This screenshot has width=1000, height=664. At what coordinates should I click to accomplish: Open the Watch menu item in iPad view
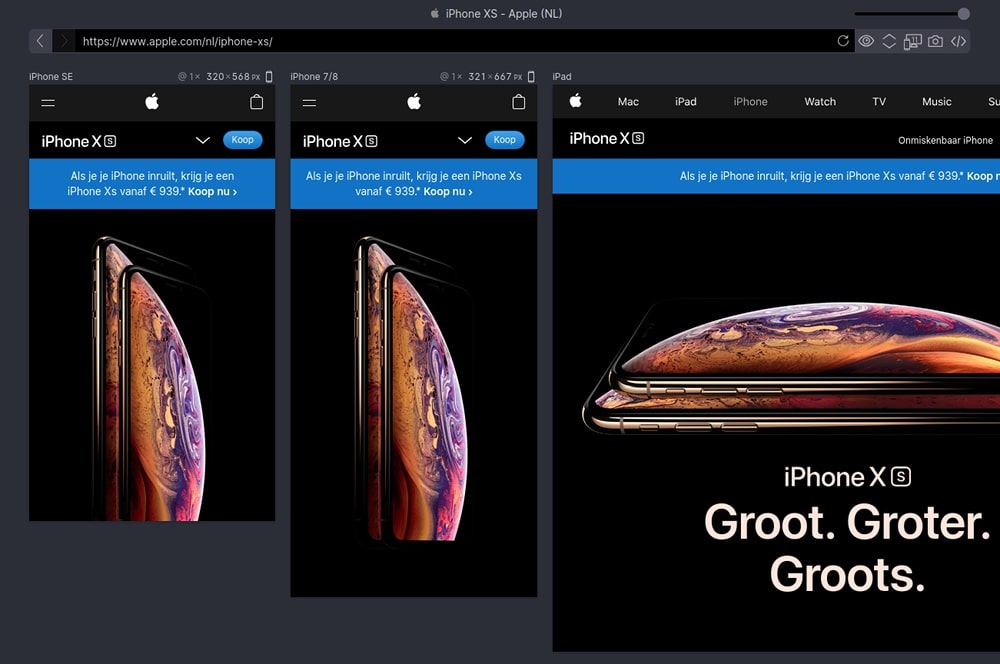pyautogui.click(x=820, y=101)
